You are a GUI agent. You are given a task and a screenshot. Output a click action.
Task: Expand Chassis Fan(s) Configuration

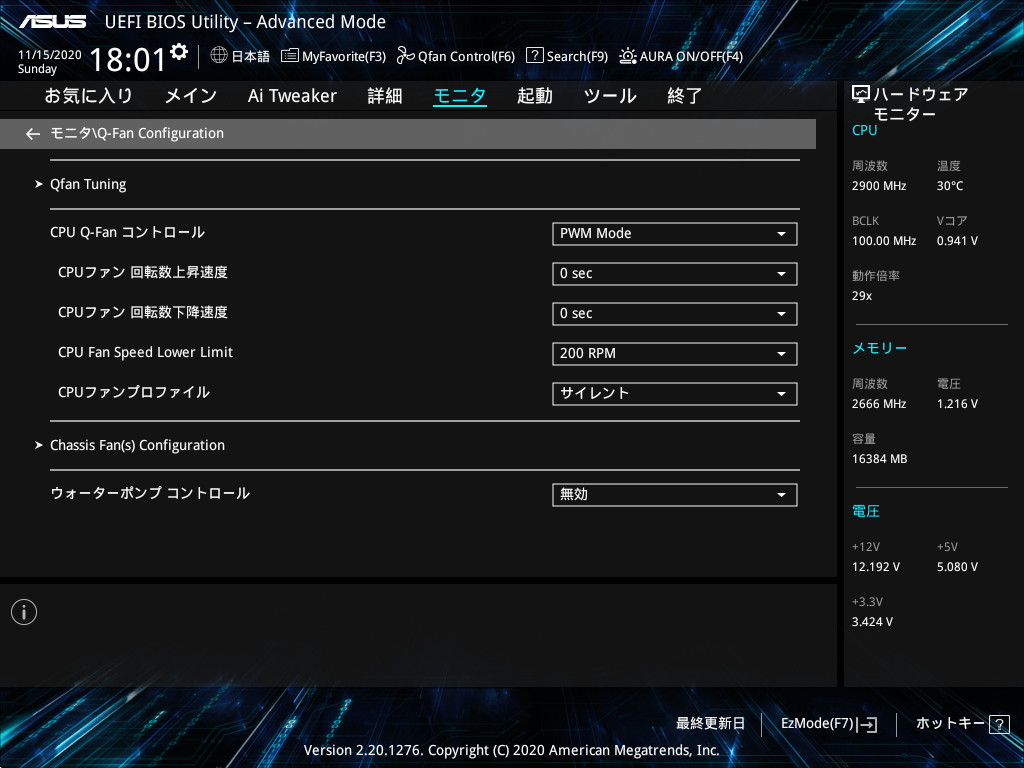point(137,445)
